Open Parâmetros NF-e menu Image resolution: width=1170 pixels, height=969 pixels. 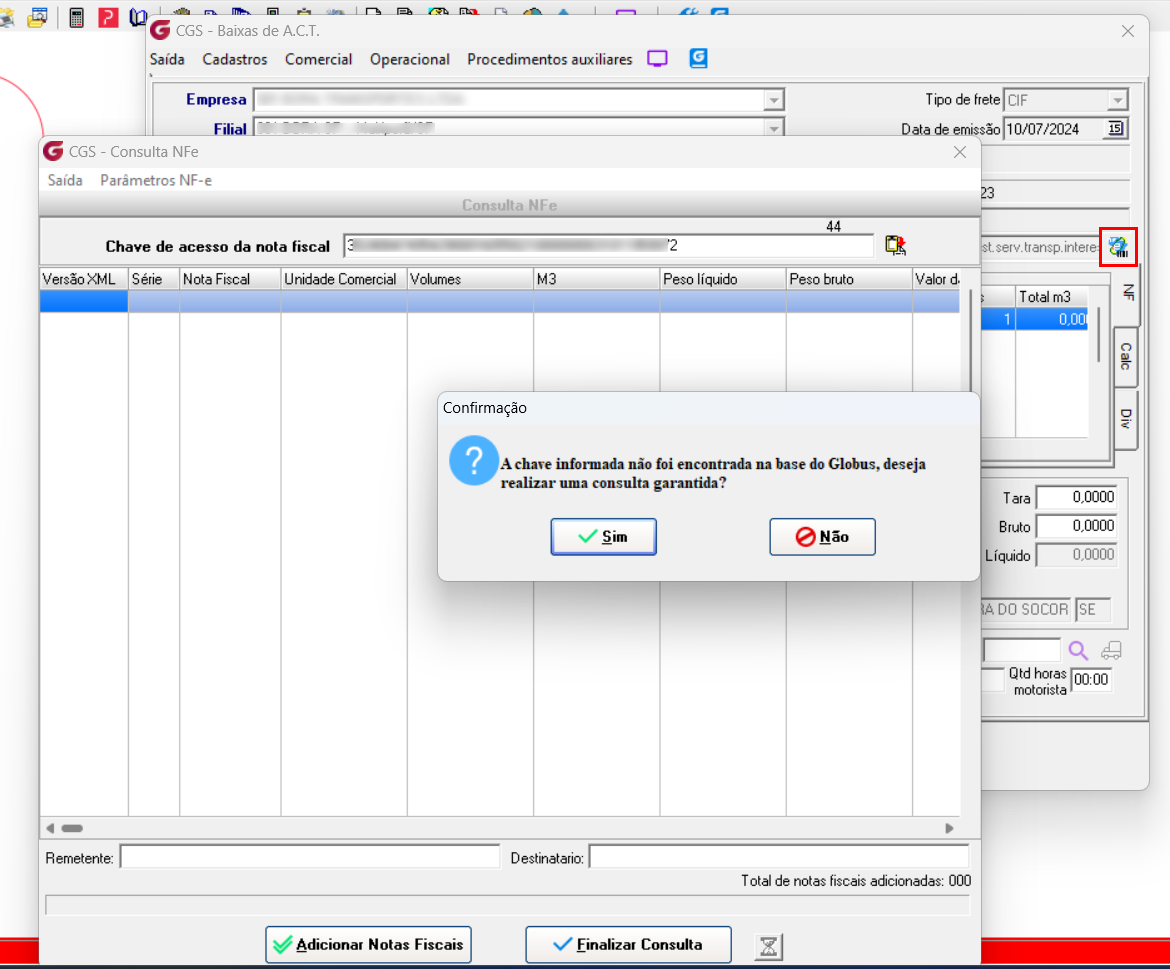tap(156, 180)
